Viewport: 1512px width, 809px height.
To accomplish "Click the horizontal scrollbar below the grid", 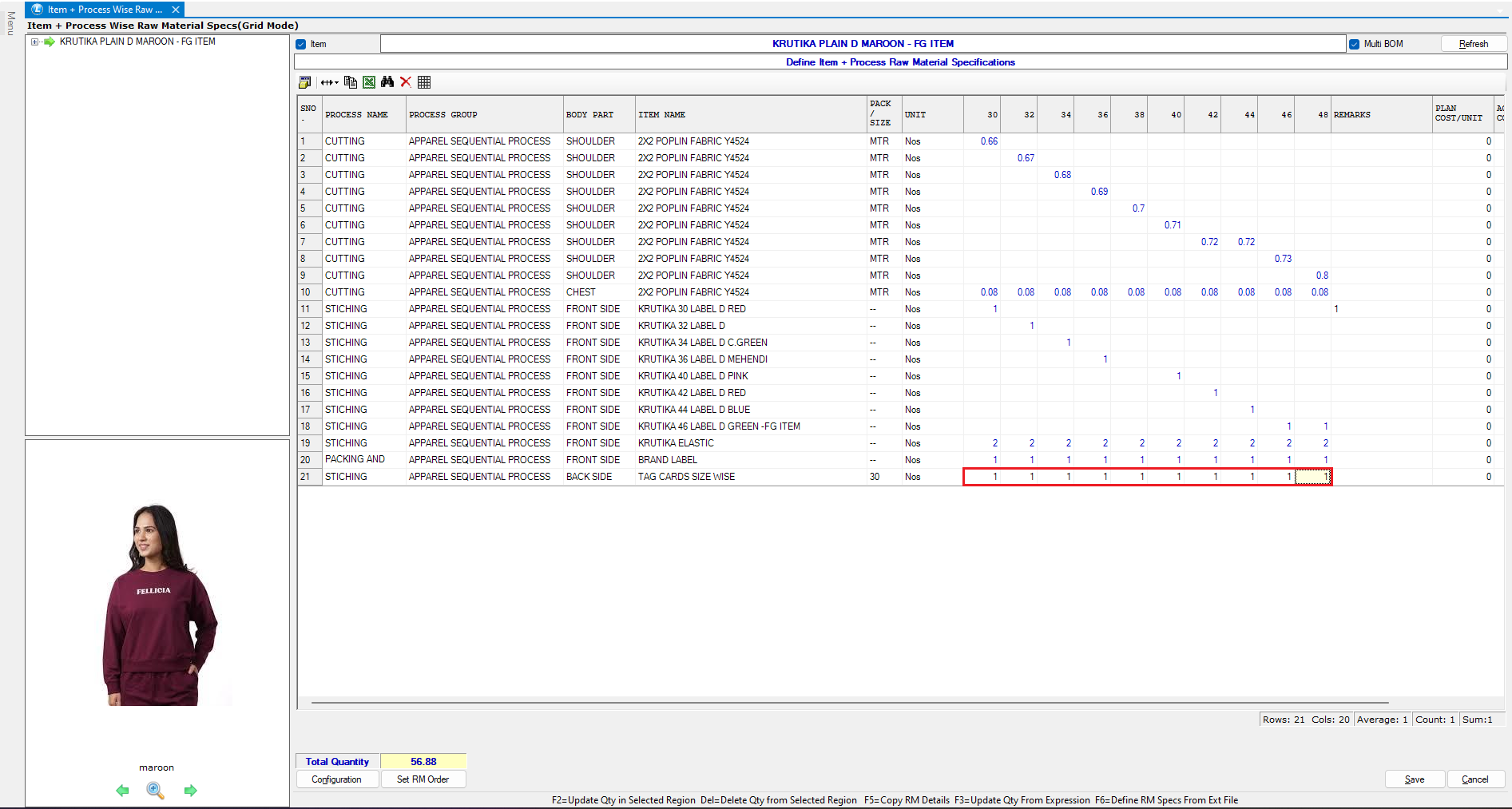I will [x=849, y=703].
